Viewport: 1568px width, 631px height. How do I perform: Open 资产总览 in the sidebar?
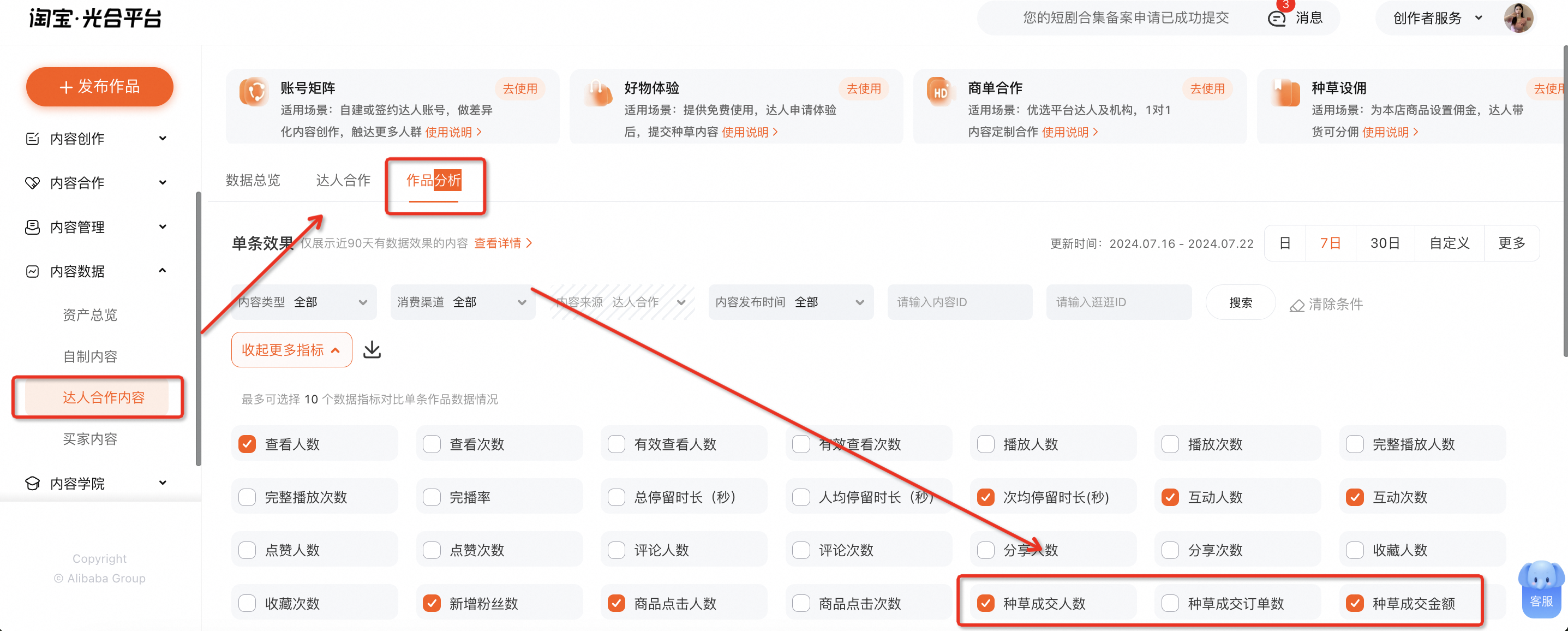pyautogui.click(x=90, y=315)
